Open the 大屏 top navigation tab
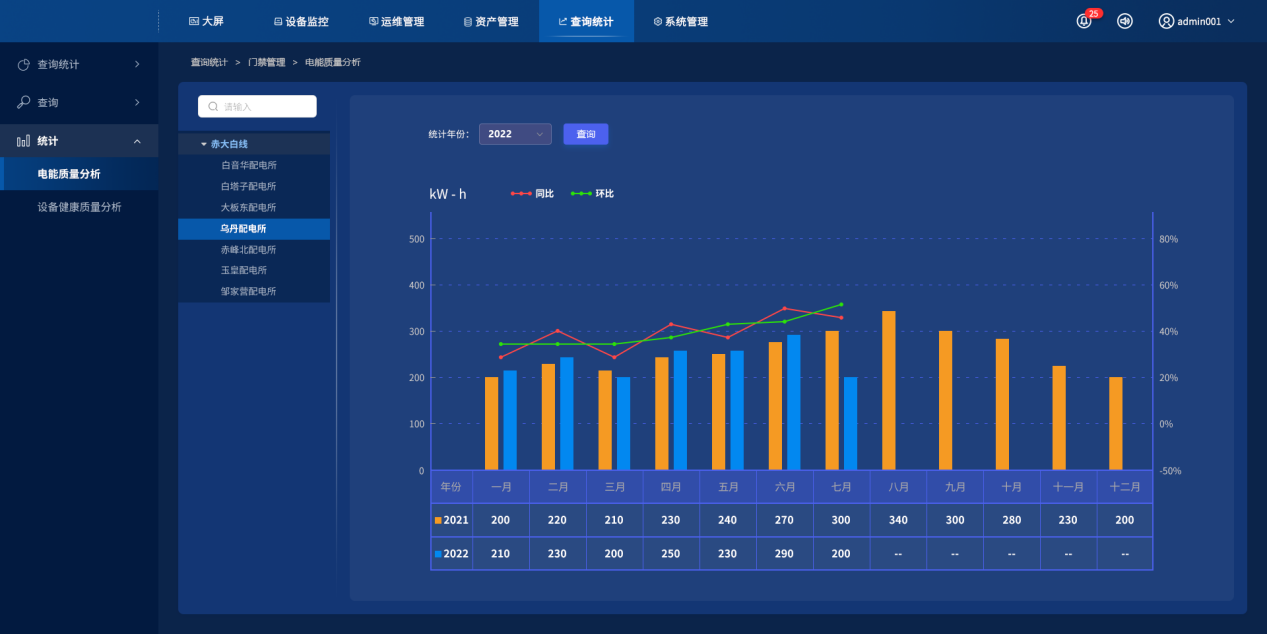 point(206,21)
